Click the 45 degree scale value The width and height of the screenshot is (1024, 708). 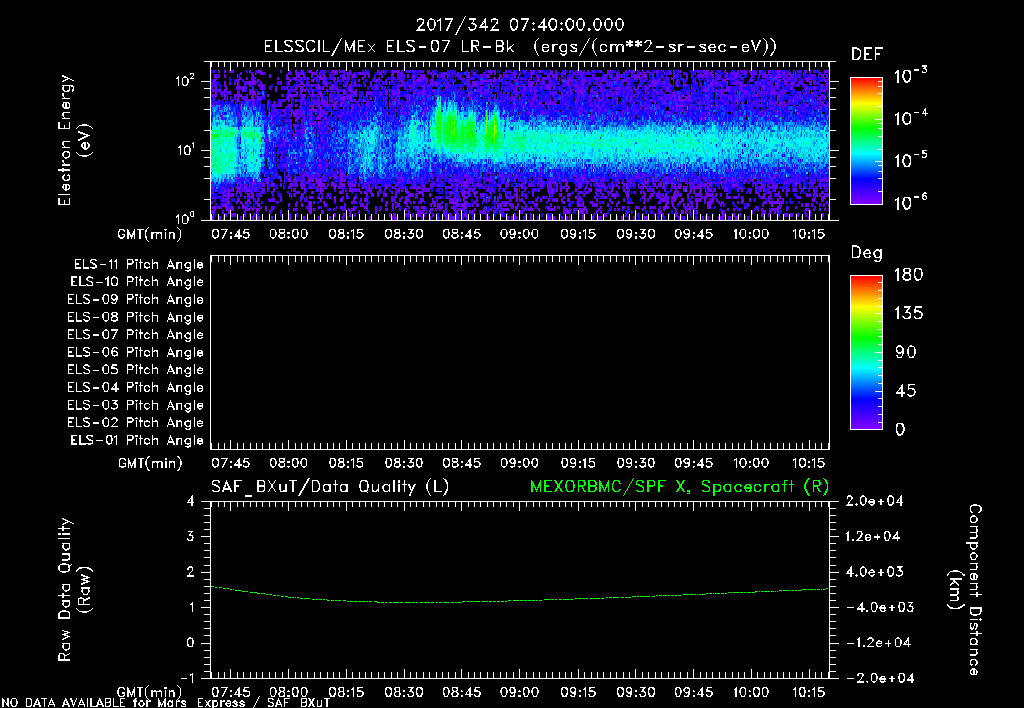pyautogui.click(x=905, y=391)
